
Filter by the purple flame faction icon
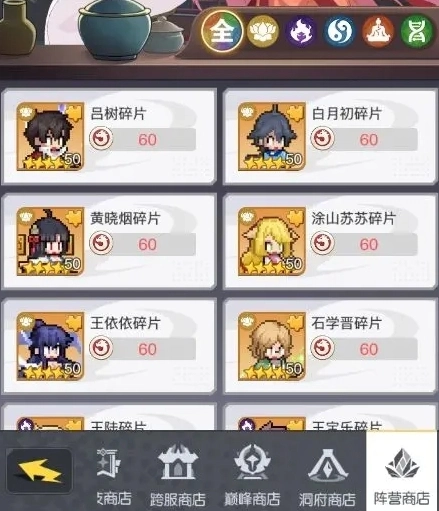click(301, 31)
